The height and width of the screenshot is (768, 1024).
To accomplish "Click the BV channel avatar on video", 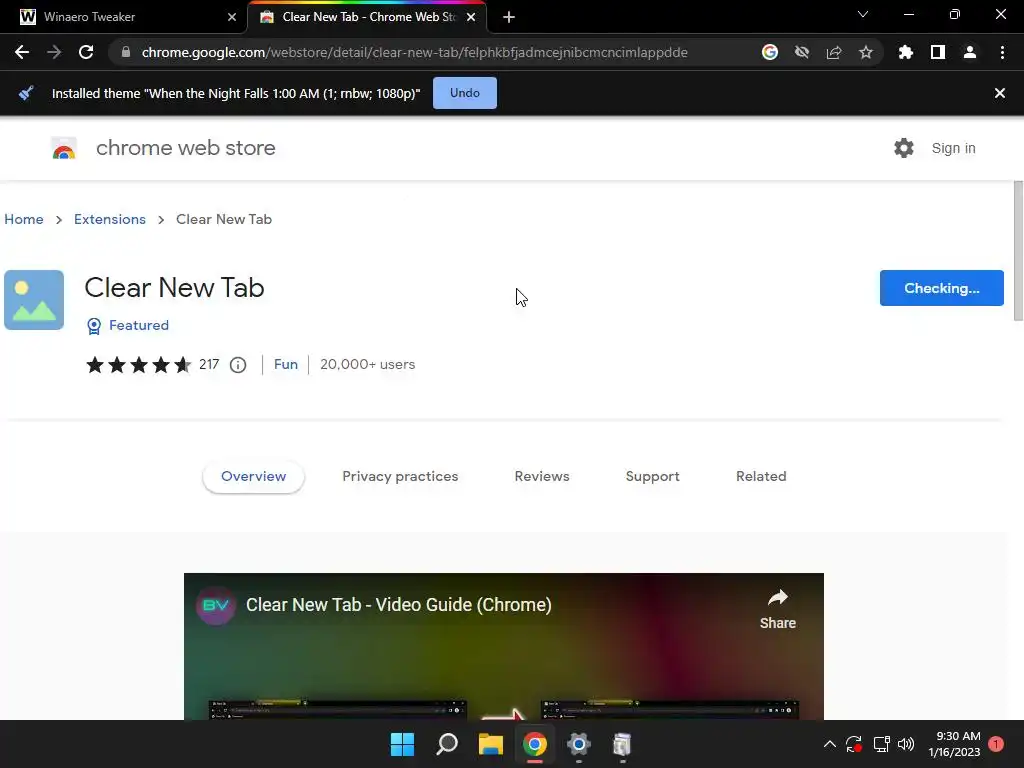I will point(216,605).
